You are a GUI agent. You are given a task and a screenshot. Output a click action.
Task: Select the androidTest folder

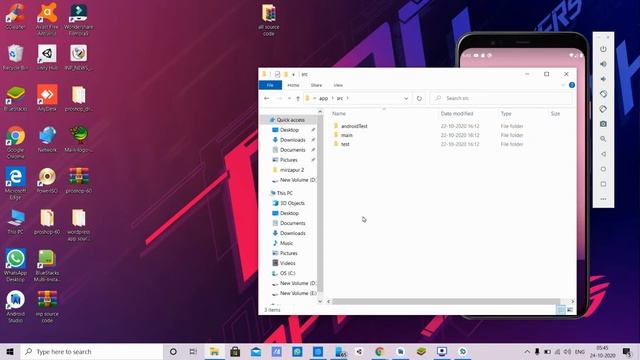[x=354, y=126]
